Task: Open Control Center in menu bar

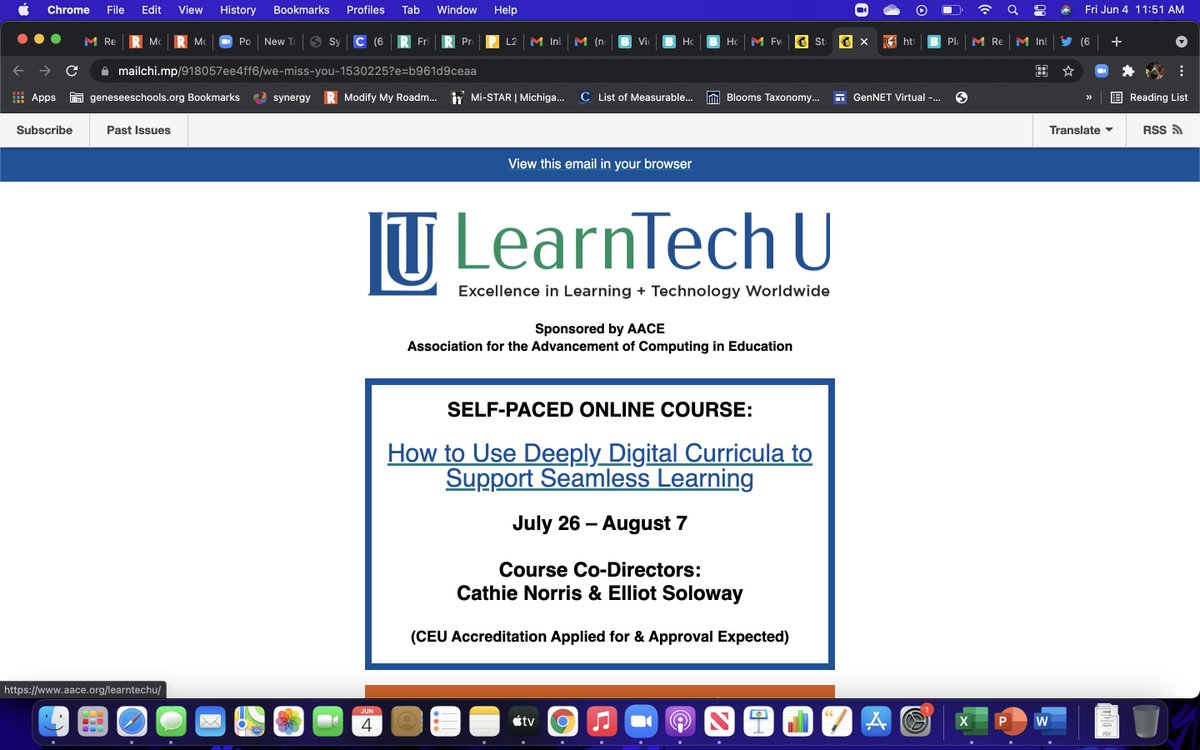Action: [1039, 10]
